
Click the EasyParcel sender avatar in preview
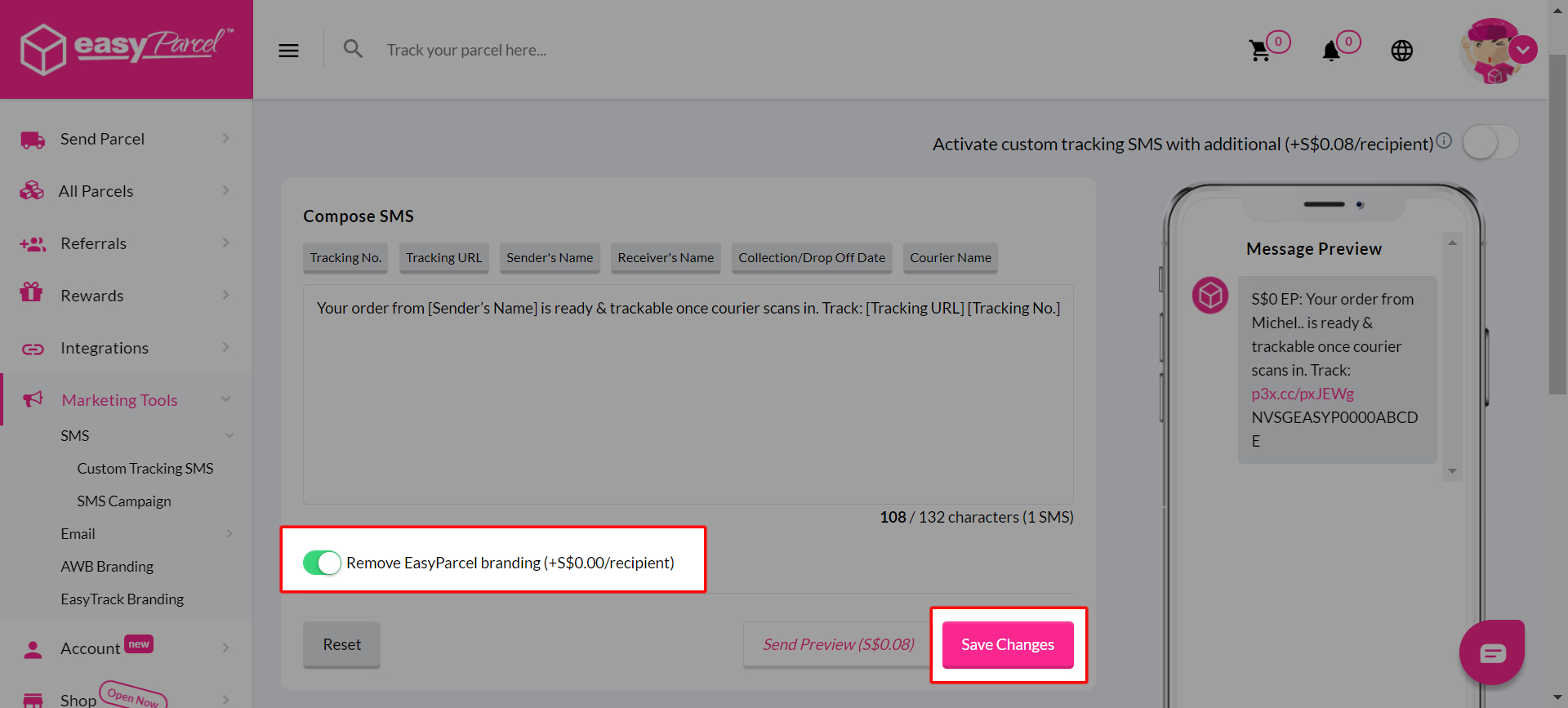pos(1210,296)
